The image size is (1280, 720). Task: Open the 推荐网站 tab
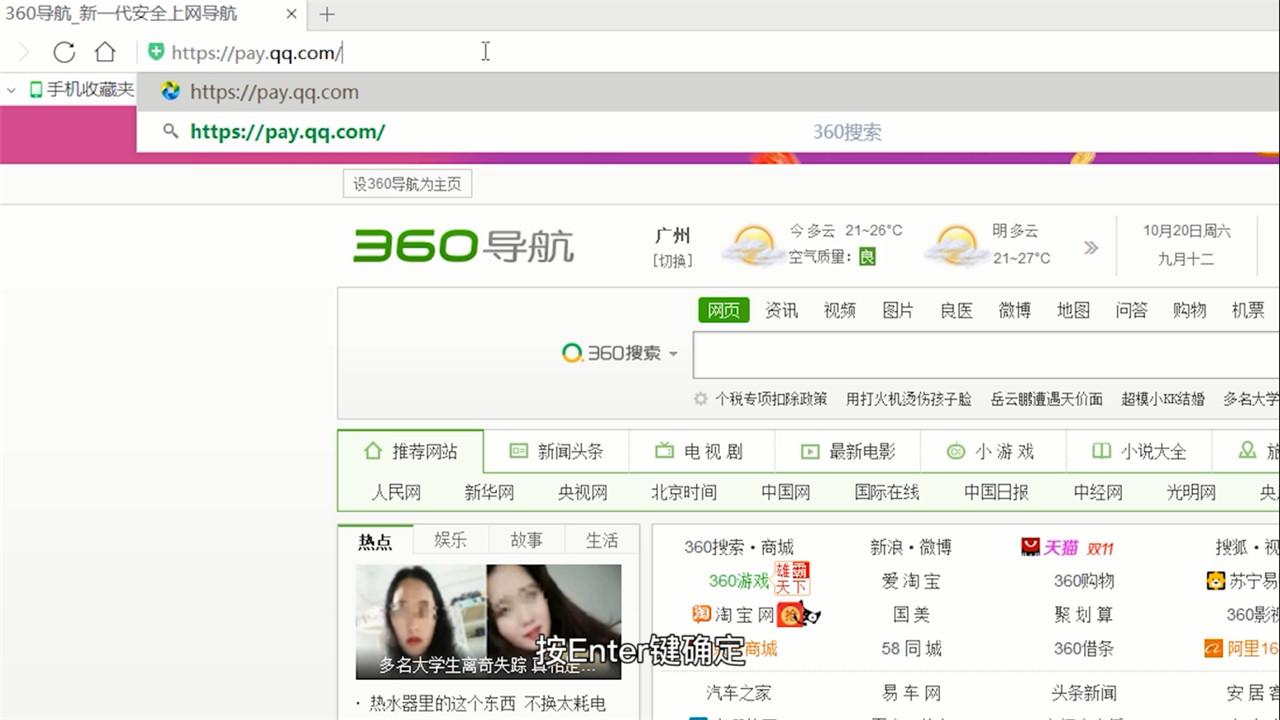[x=411, y=451]
